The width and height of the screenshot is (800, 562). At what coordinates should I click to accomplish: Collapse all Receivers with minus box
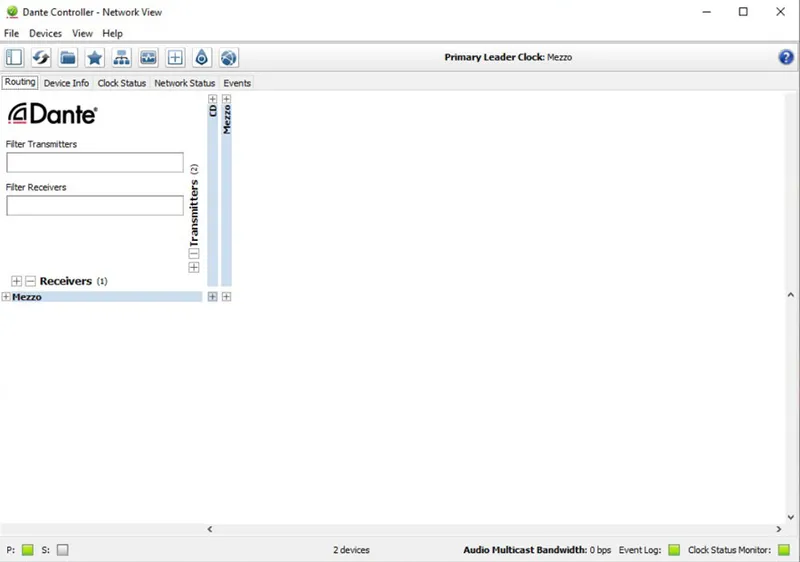(31, 281)
